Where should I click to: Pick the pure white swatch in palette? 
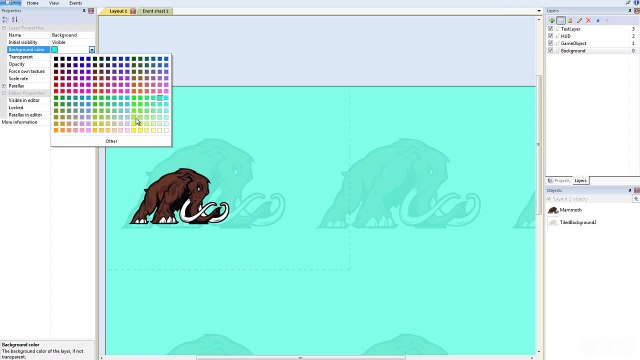click(x=167, y=130)
